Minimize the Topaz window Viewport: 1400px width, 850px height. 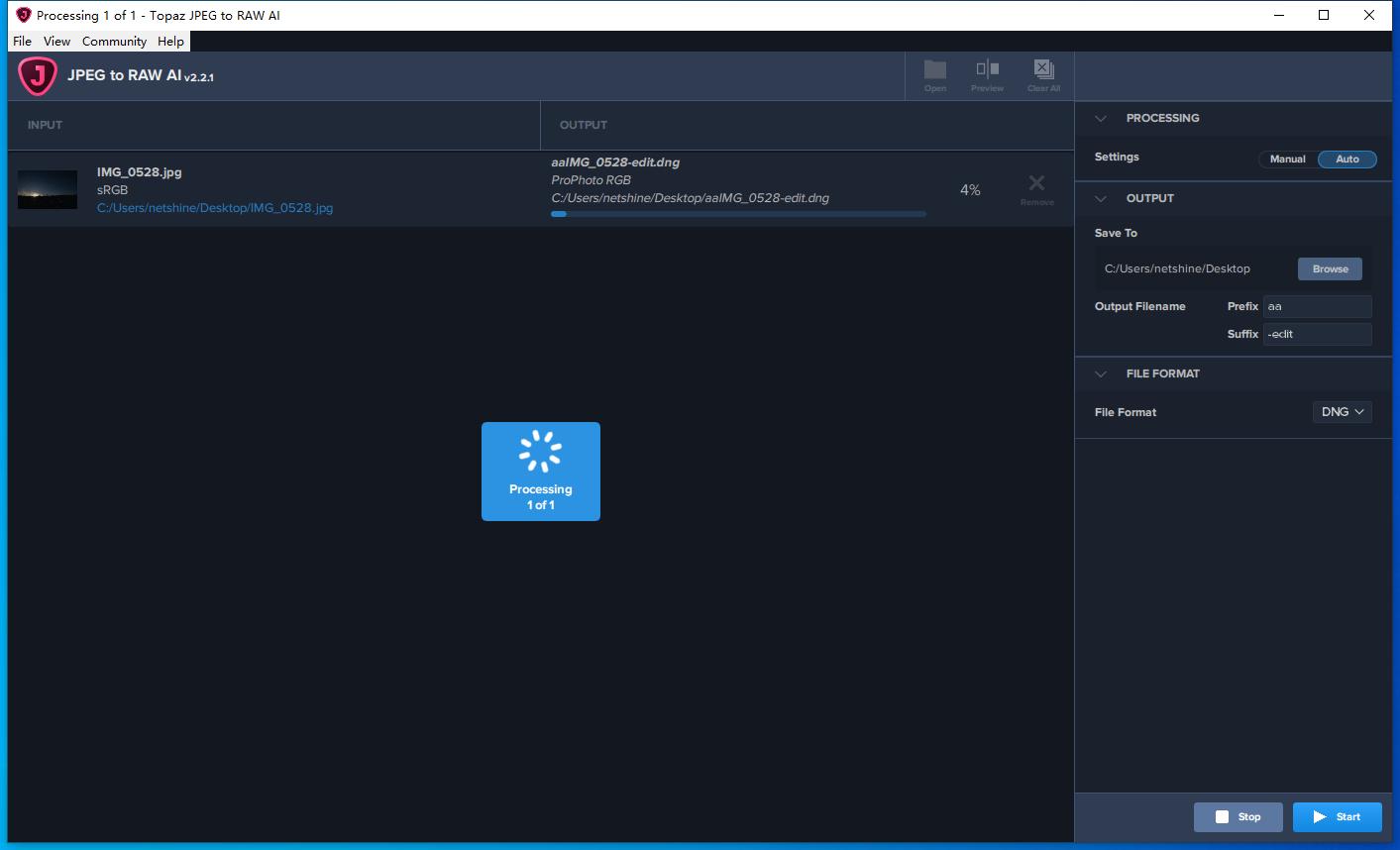[1279, 15]
